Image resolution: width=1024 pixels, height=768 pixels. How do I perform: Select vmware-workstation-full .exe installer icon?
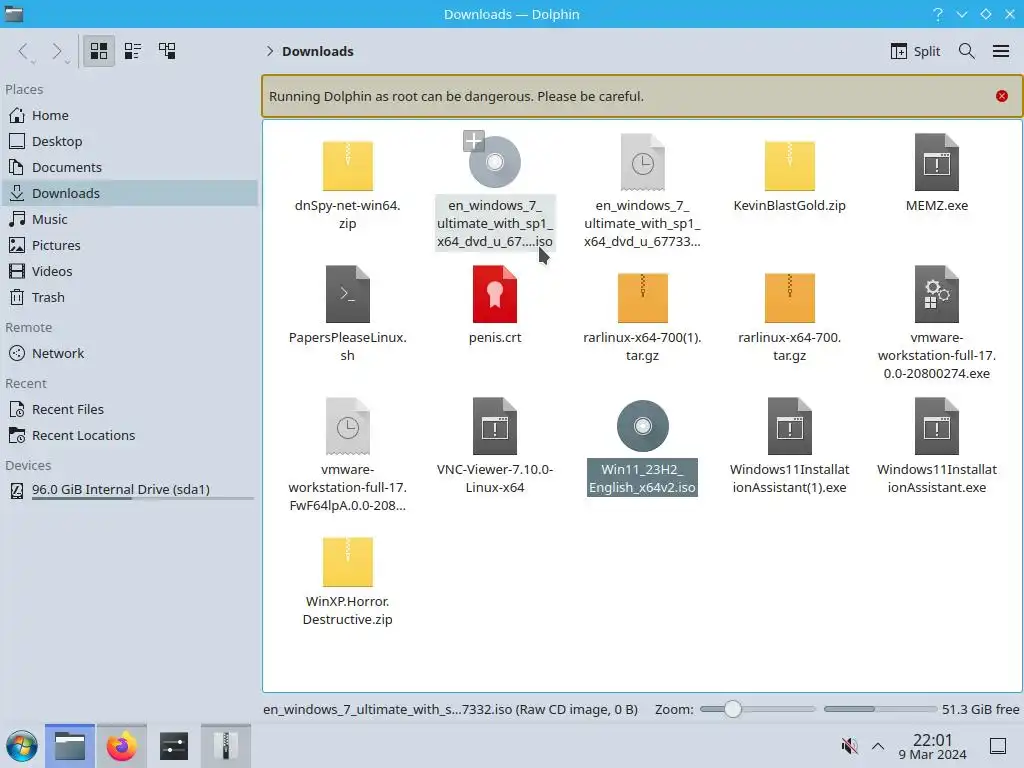936,294
